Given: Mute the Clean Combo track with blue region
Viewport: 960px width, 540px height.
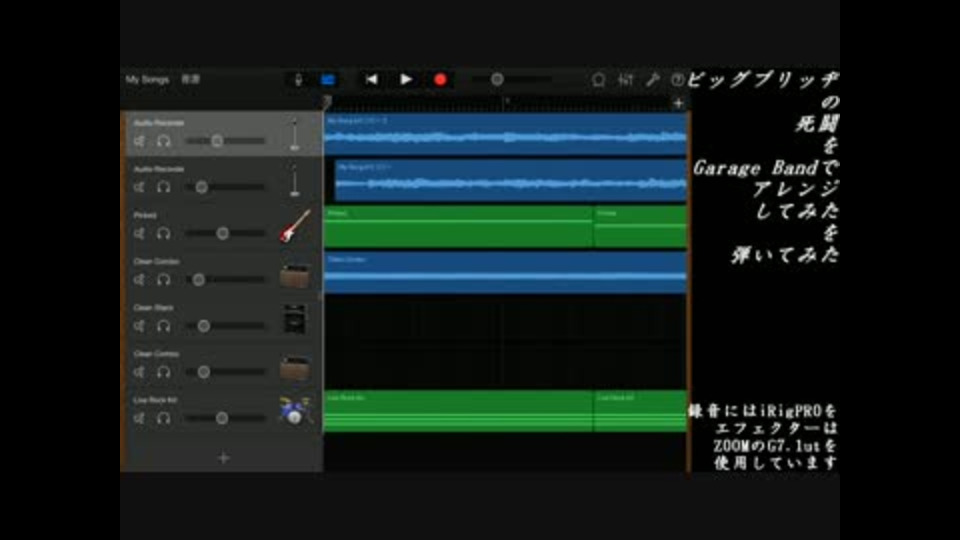Looking at the screenshot, I should pos(140,280).
